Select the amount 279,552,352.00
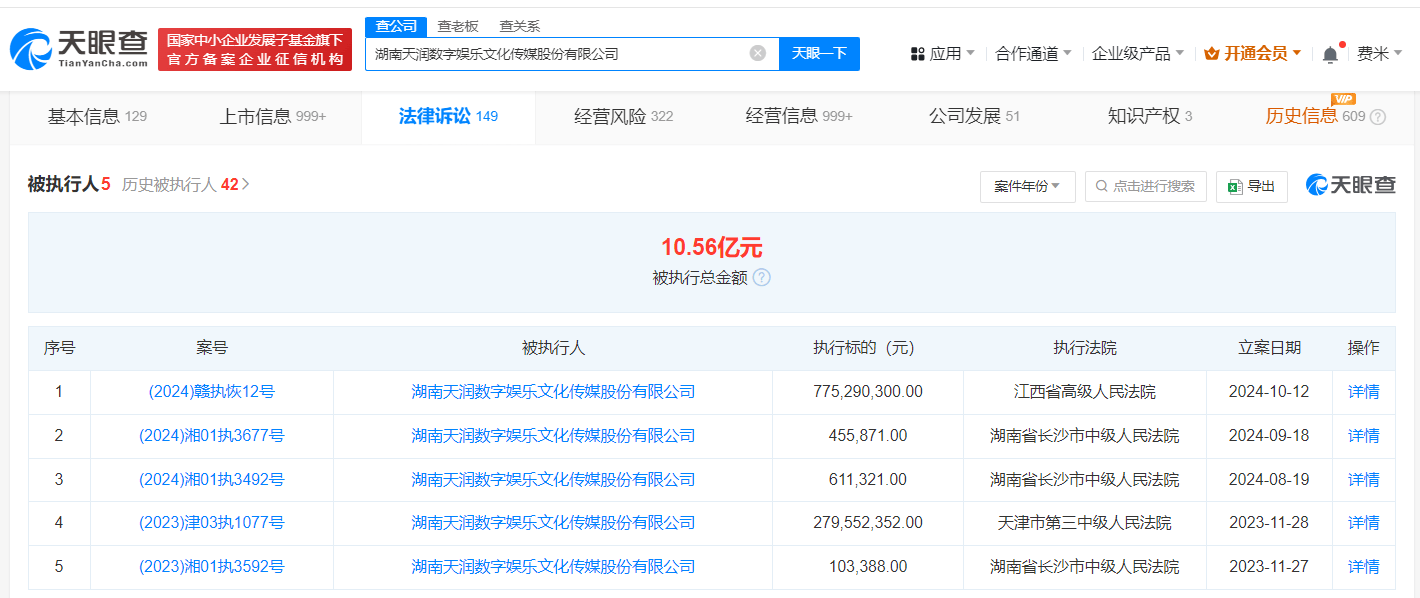 point(868,523)
